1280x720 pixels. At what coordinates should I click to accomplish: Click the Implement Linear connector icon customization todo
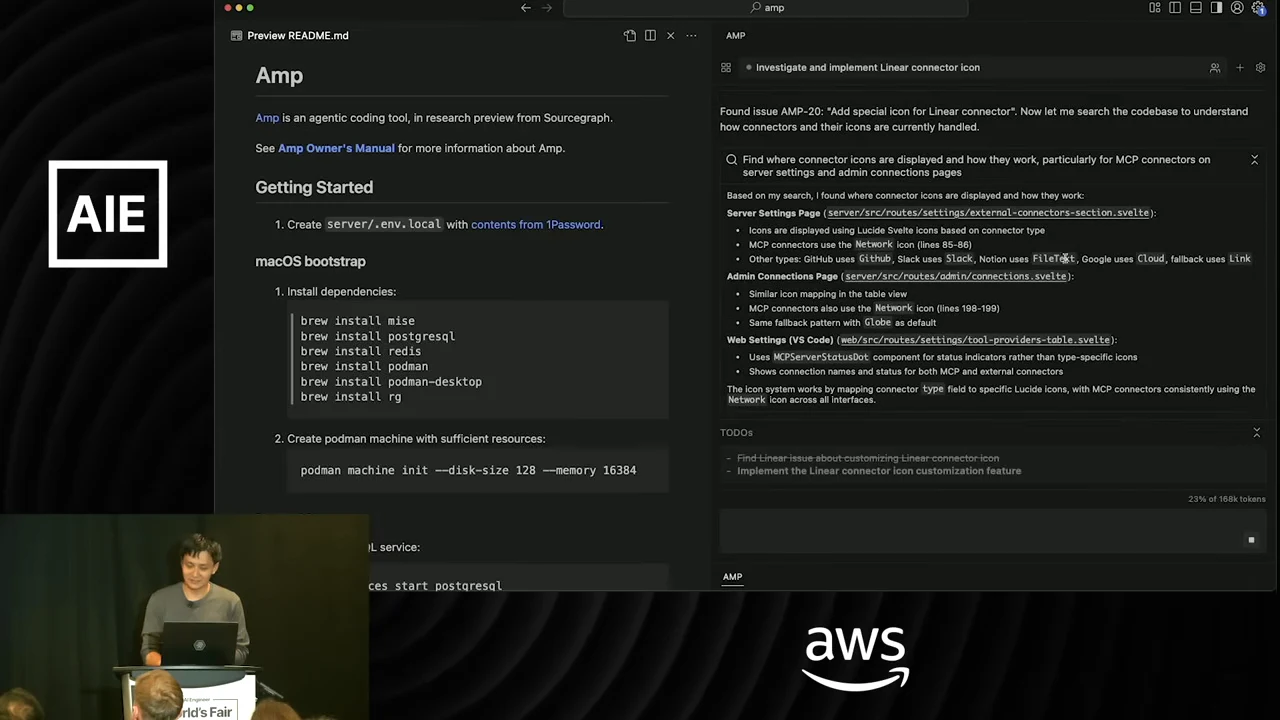(x=879, y=471)
